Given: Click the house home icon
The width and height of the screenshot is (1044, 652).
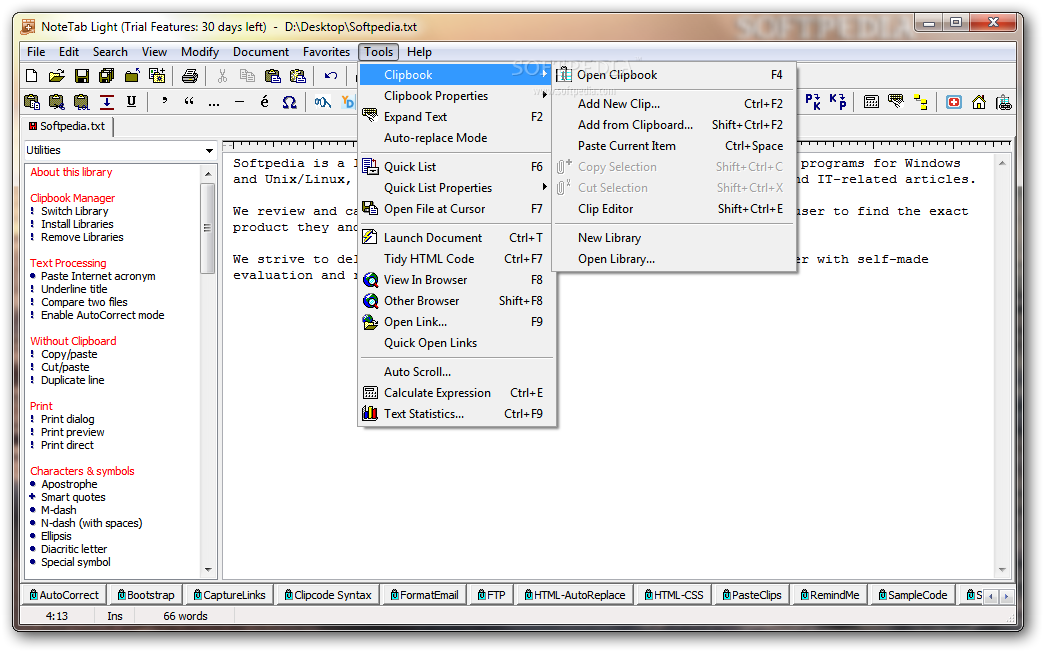Looking at the screenshot, I should click(x=979, y=102).
